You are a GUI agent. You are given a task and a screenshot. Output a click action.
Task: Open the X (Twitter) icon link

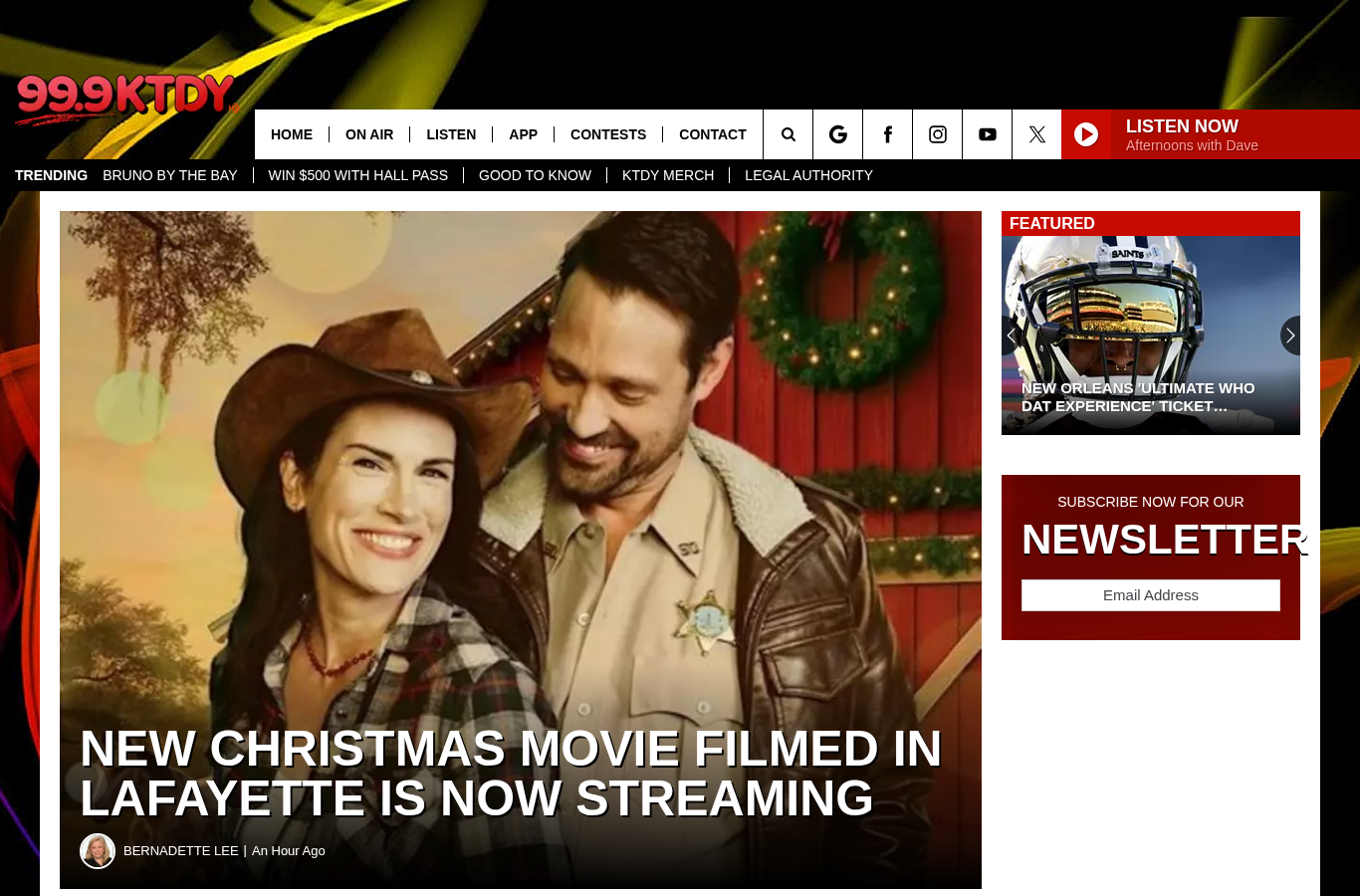click(x=1037, y=134)
